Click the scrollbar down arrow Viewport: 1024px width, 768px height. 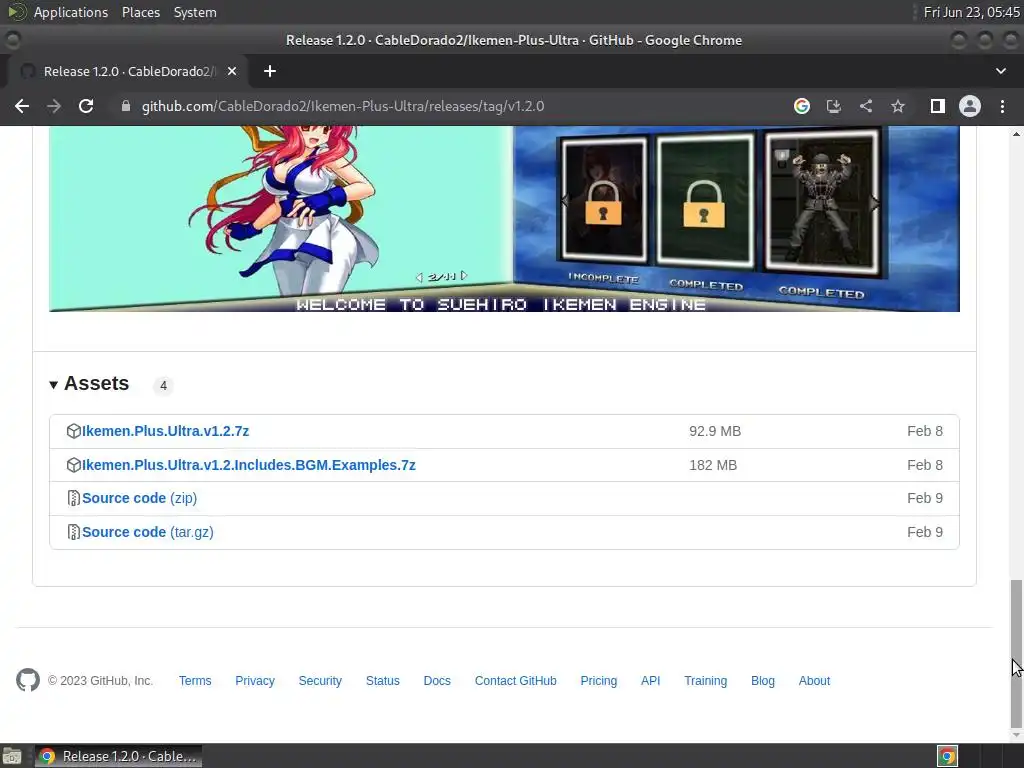[1016, 735]
